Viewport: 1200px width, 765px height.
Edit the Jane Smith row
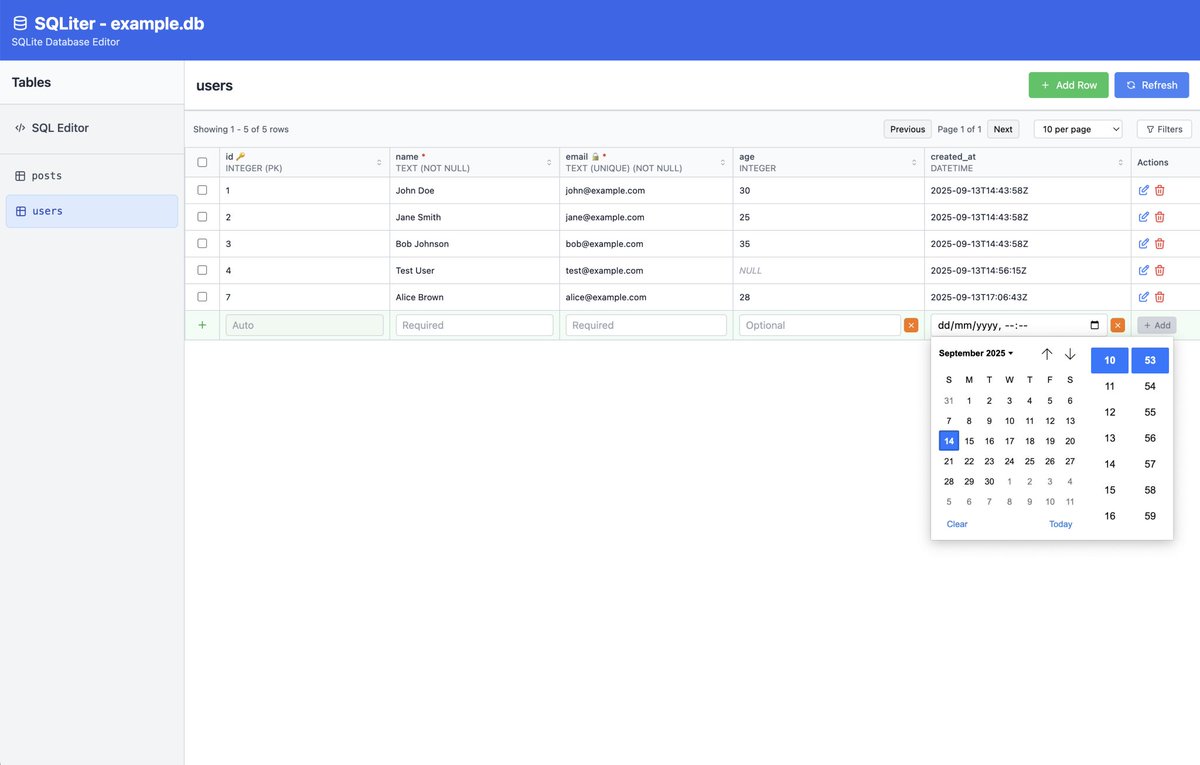pyautogui.click(x=1144, y=217)
